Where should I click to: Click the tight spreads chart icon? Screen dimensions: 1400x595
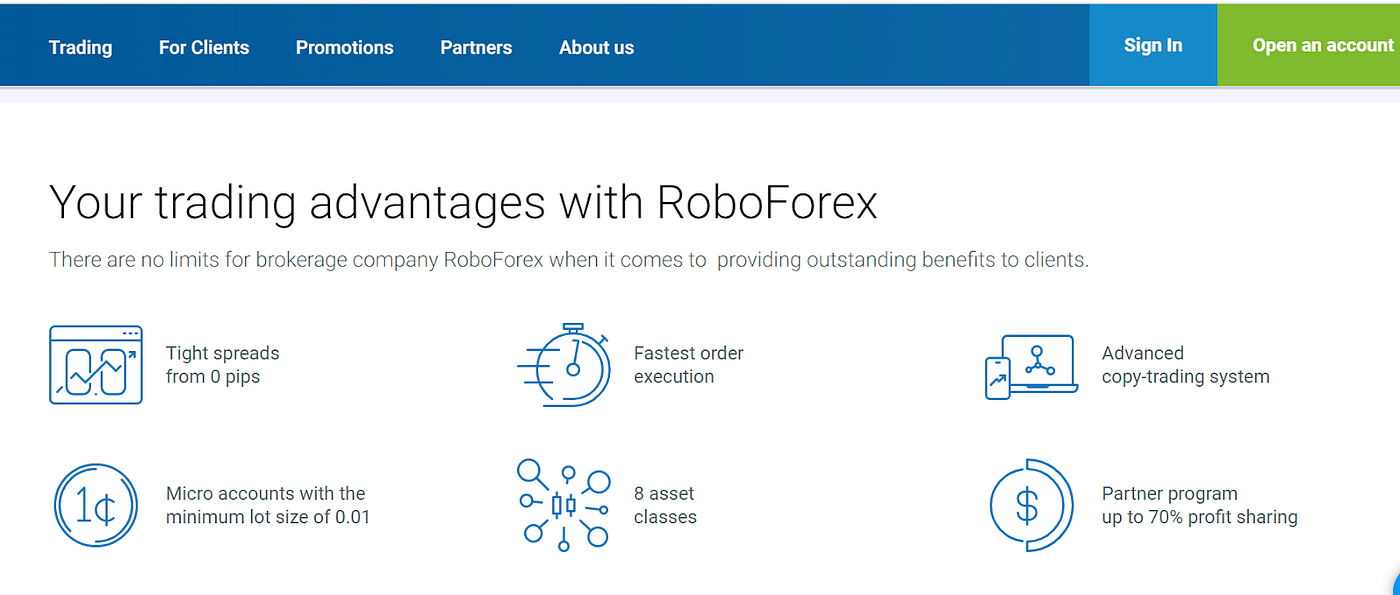pyautogui.click(x=96, y=365)
